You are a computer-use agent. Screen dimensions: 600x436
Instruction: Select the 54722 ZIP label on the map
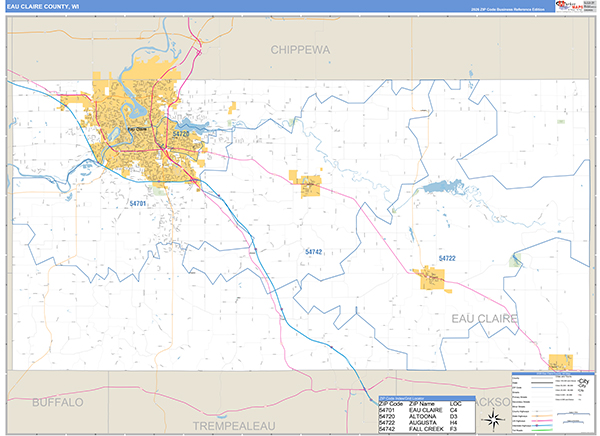pyautogui.click(x=447, y=258)
